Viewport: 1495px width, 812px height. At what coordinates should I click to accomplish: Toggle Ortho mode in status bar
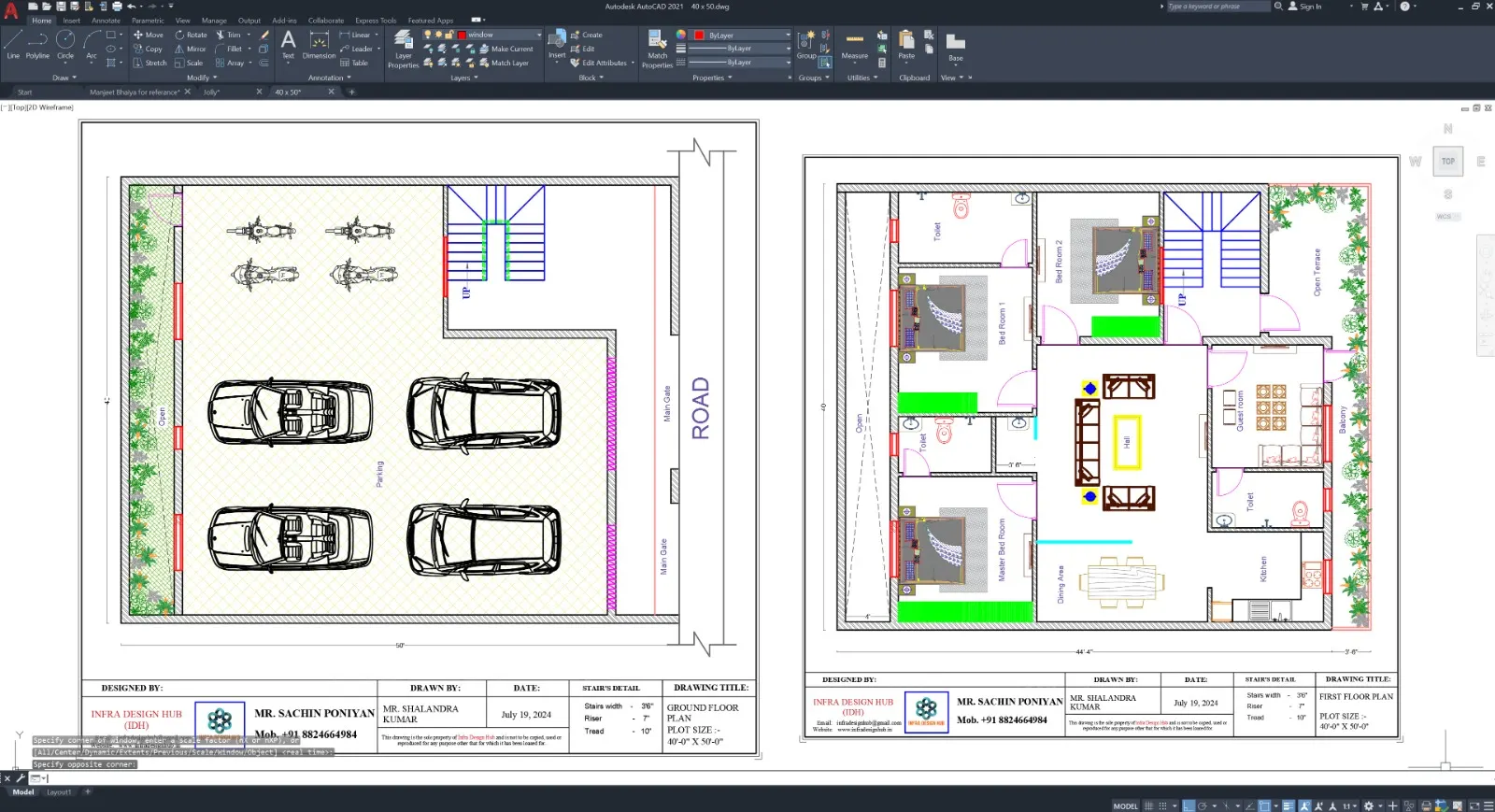tap(1189, 805)
